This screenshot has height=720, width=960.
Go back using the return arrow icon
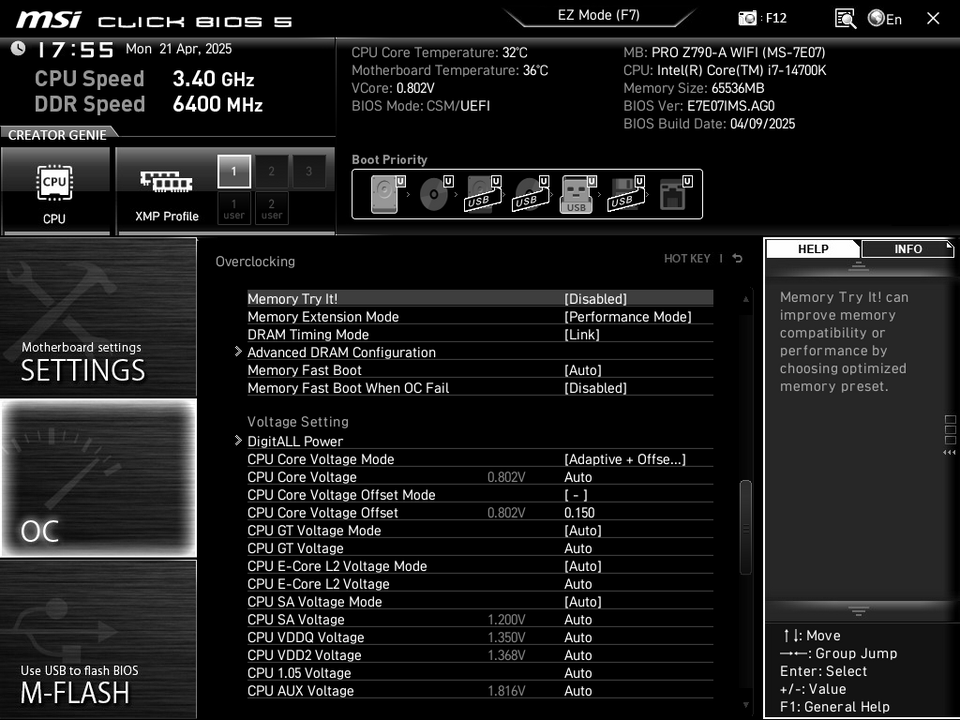(x=738, y=258)
